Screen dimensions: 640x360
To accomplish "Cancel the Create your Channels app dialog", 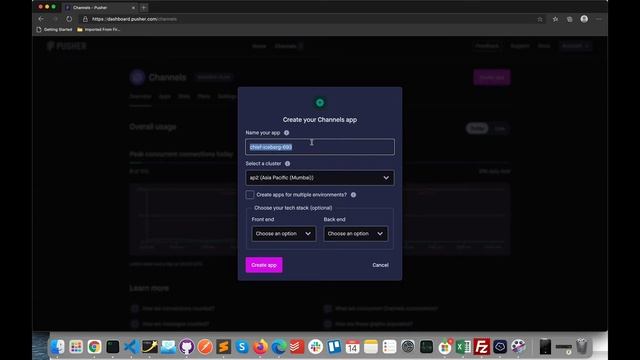I will (380, 265).
